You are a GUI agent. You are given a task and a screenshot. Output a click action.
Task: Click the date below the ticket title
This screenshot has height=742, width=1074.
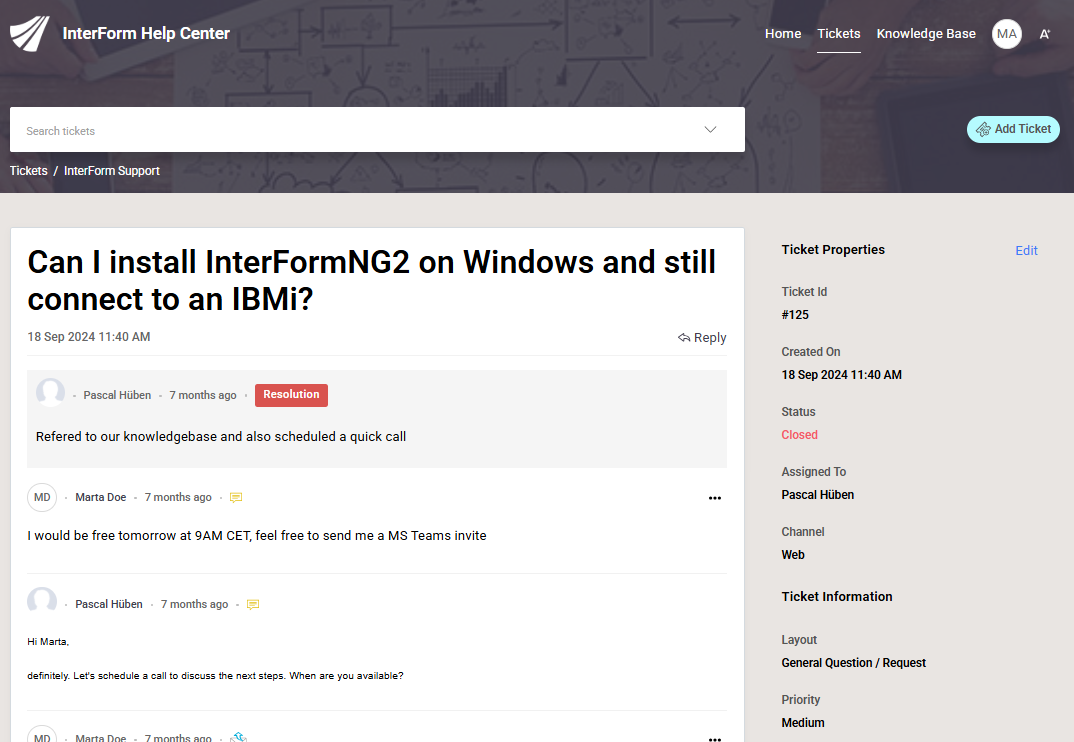pos(89,336)
